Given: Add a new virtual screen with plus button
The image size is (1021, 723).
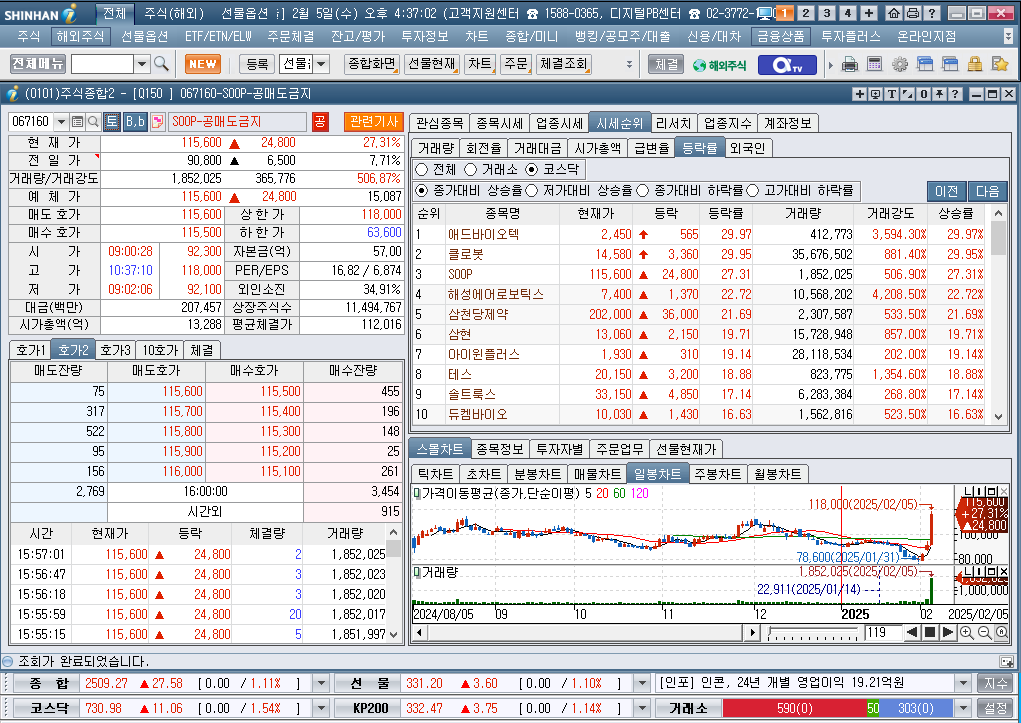Looking at the screenshot, I should tap(869, 13).
